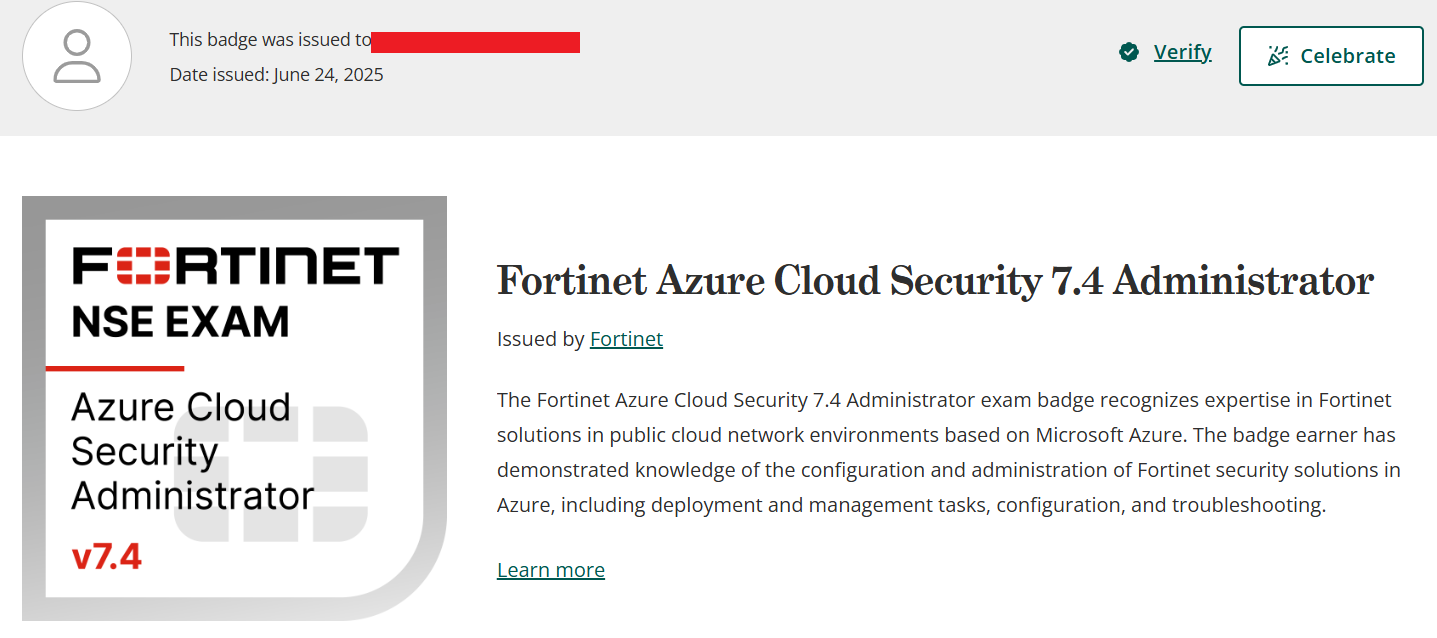Click the red redacted recipient name

[475, 42]
